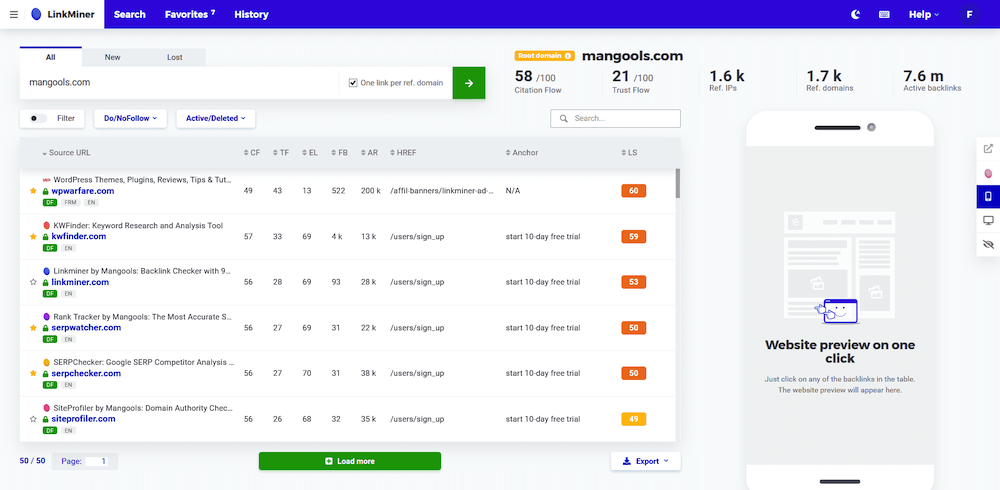This screenshot has width=1000, height=490.
Task: Expand the Do/NoFollow dropdown
Action: [x=130, y=118]
